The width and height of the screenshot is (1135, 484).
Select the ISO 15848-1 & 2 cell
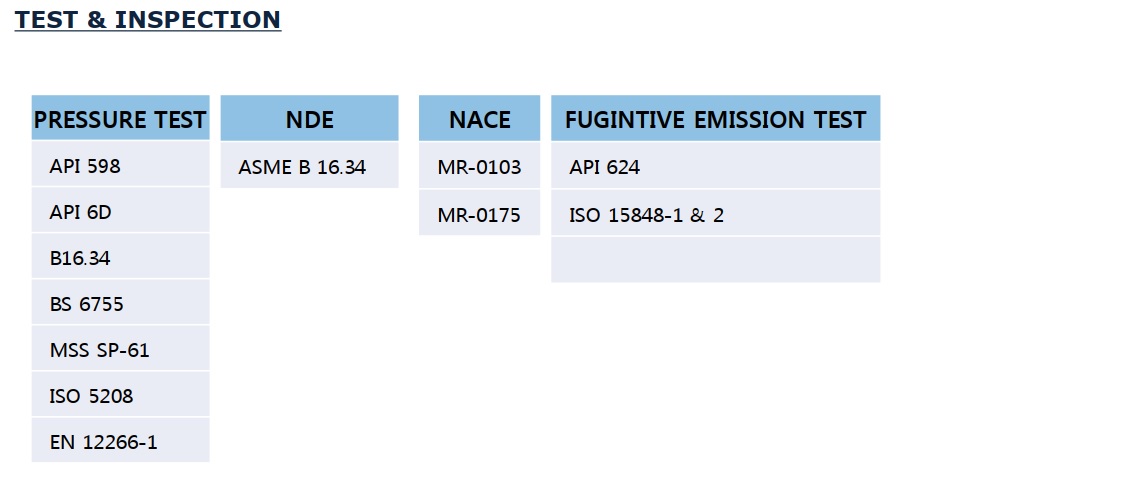(x=646, y=214)
